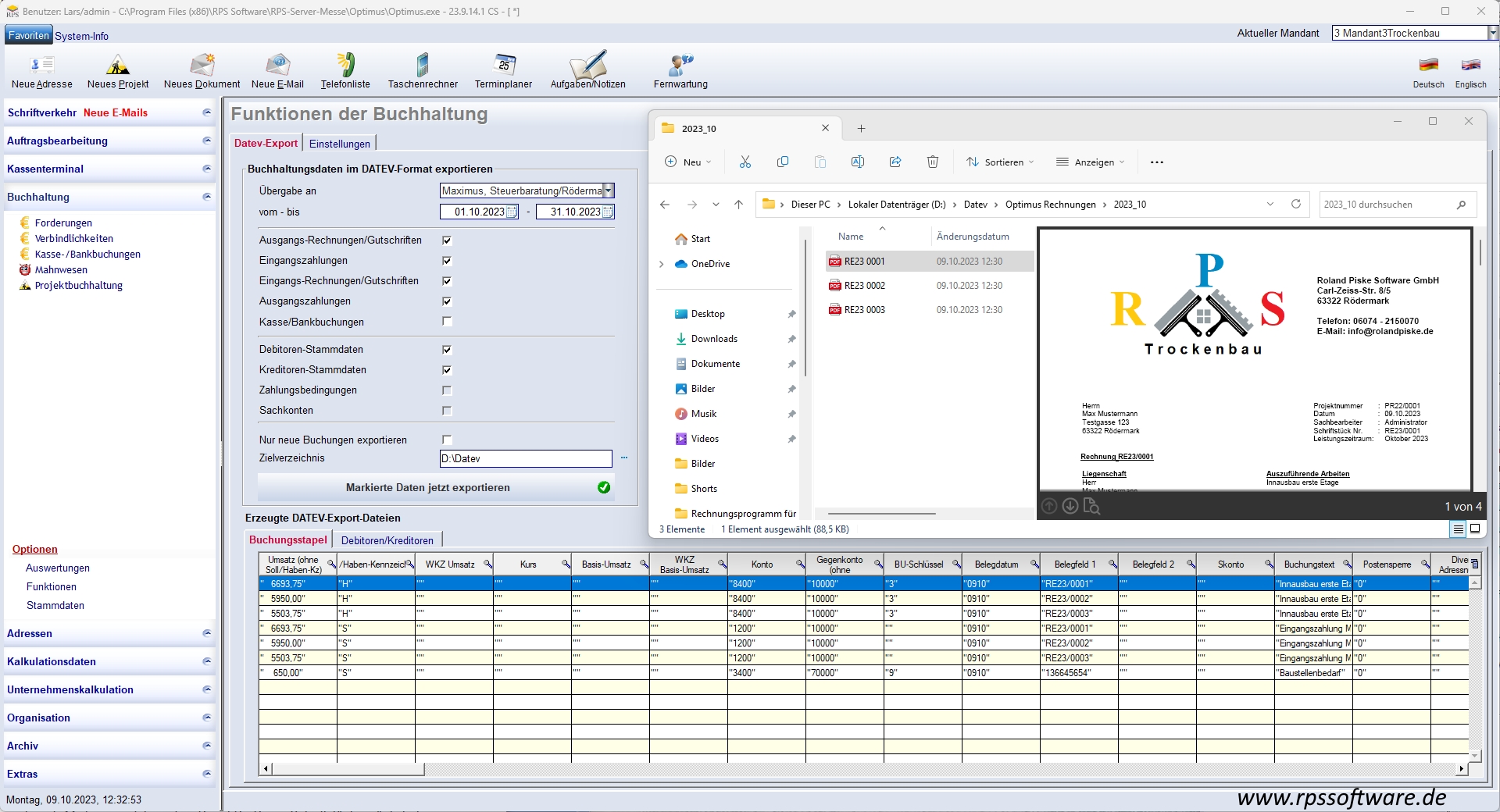Check Nur neue Buchungen exportieren
The width and height of the screenshot is (1500, 812).
point(447,440)
